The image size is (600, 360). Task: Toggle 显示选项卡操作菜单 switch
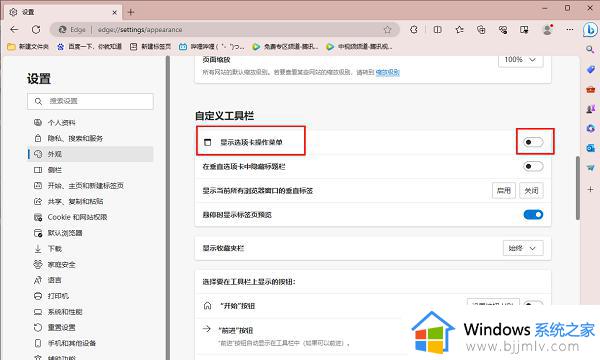coord(533,142)
